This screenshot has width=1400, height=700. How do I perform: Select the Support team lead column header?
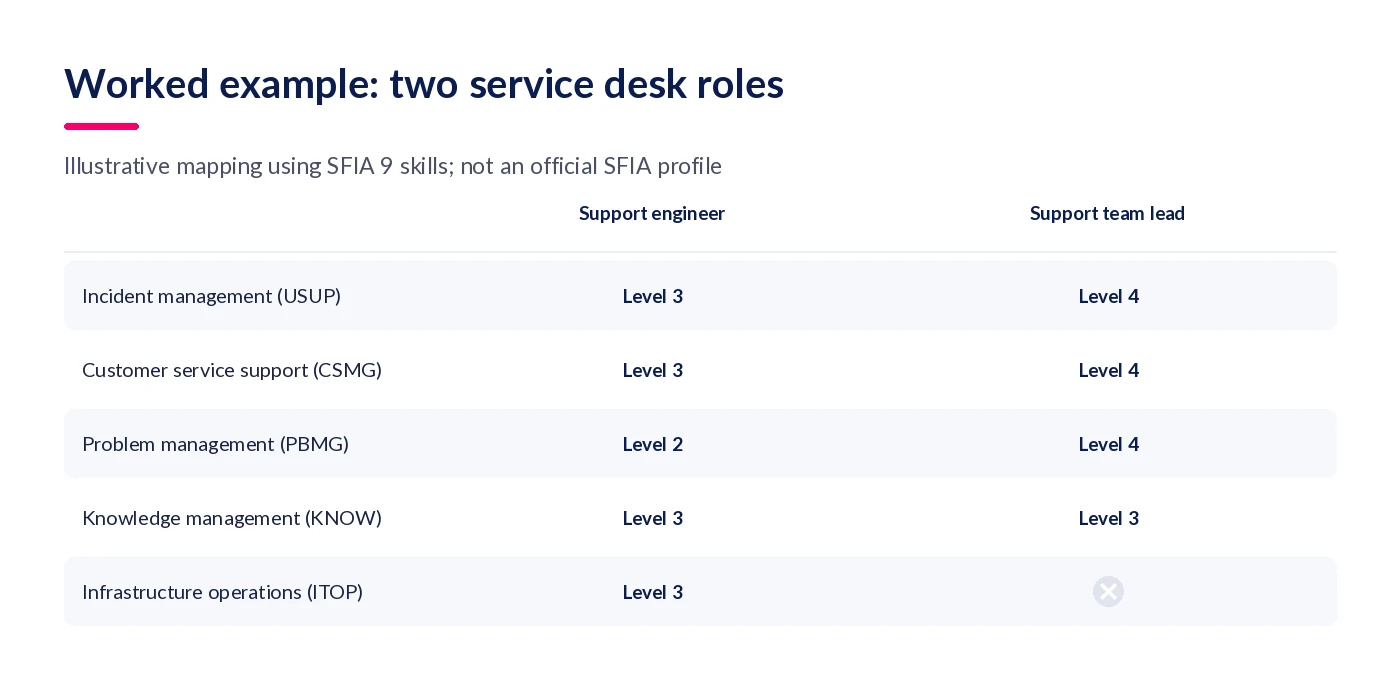point(1108,213)
